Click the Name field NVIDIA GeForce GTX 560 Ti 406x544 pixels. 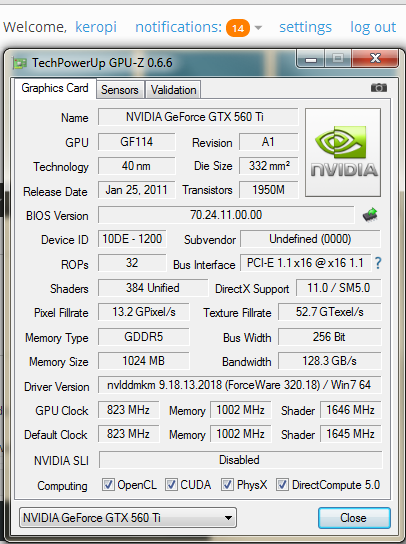click(x=198, y=117)
